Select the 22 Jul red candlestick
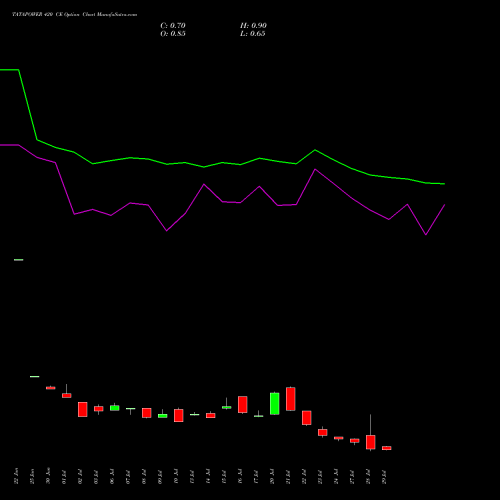This screenshot has width=500, height=500. coord(307,418)
